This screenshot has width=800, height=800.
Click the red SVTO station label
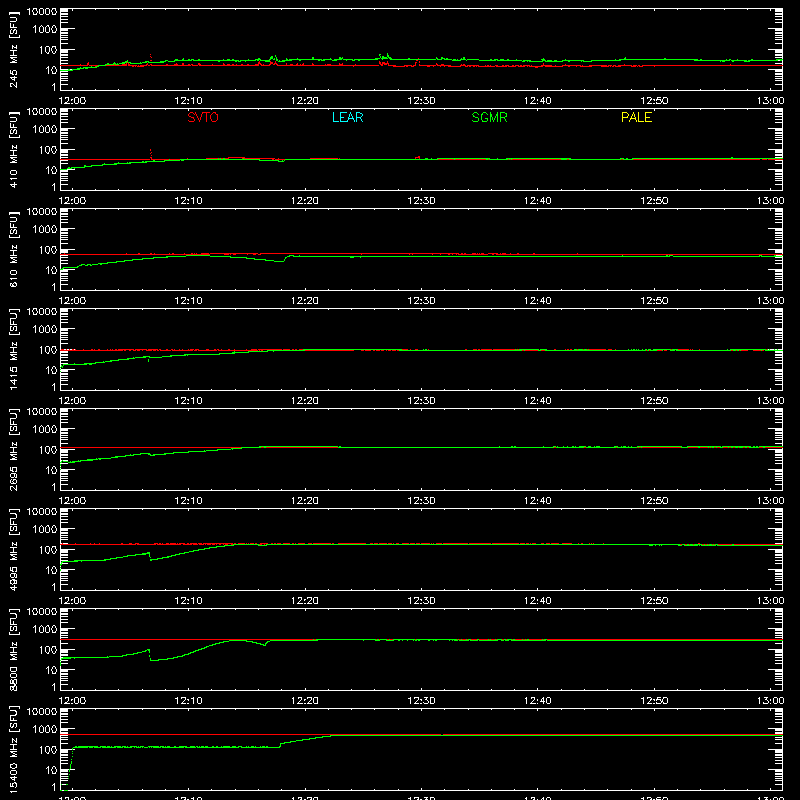203,117
